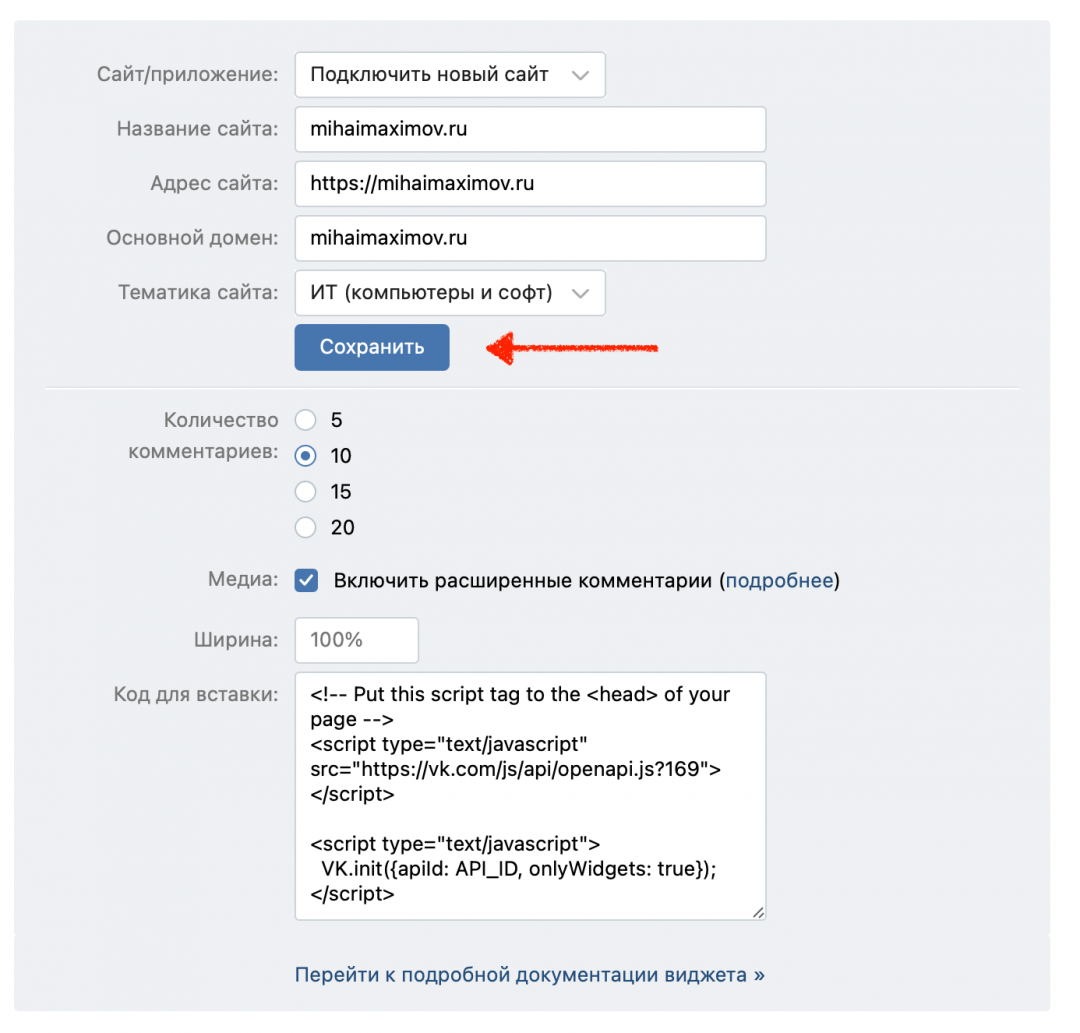Image resolution: width=1080 pixels, height=1033 pixels.
Task: Expand the Тематика сайта dropdown
Action: [449, 293]
